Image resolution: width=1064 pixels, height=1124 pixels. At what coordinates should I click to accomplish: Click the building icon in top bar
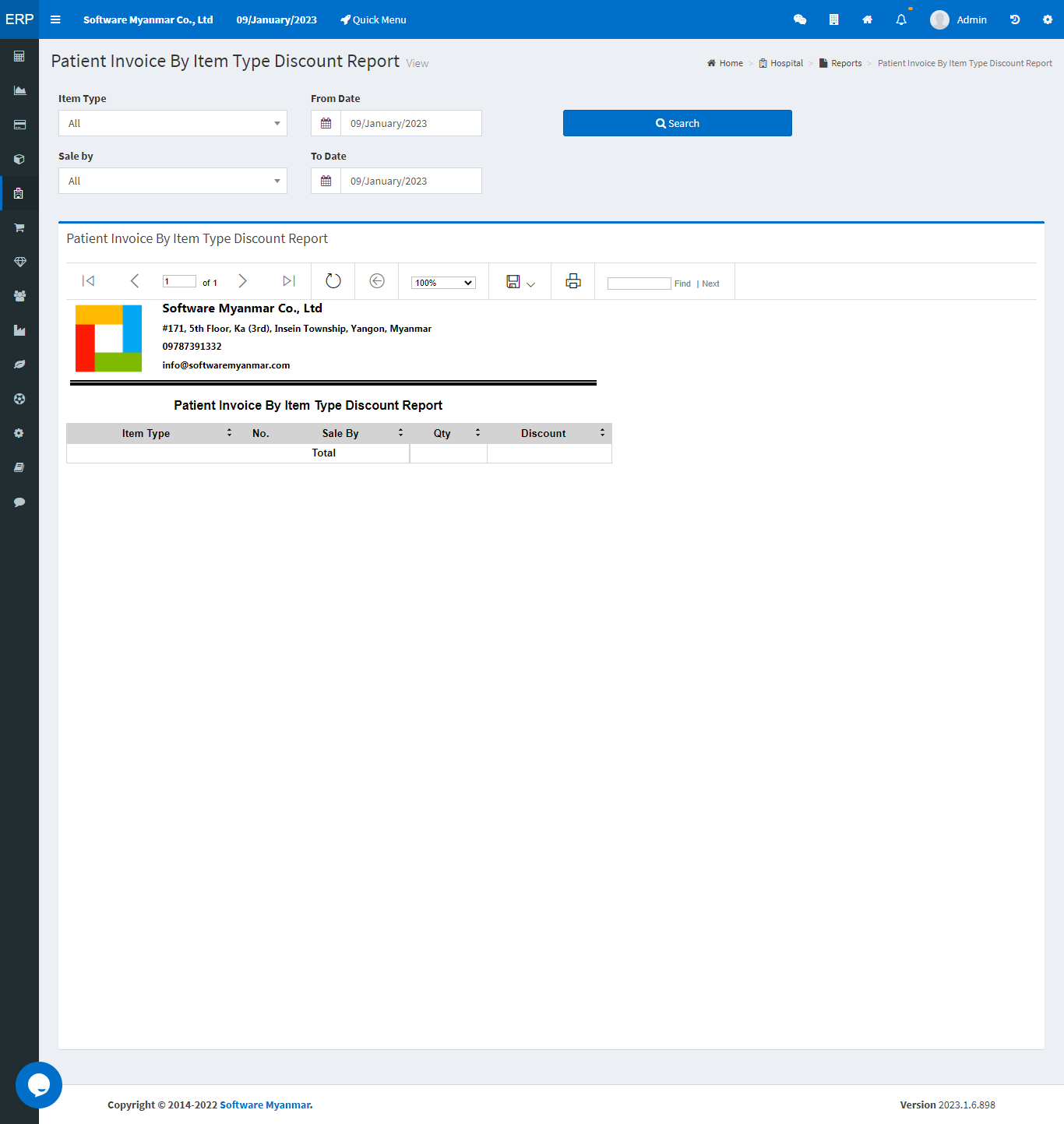(x=833, y=19)
